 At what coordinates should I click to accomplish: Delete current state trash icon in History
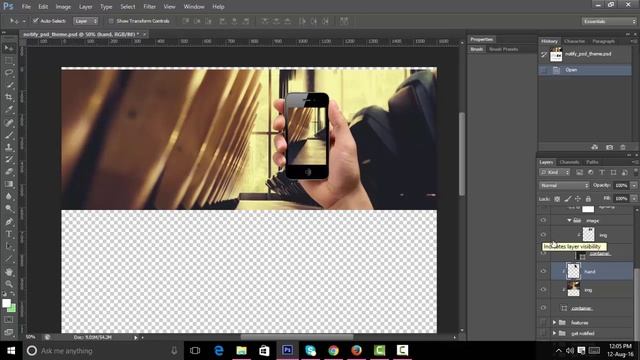click(x=623, y=147)
